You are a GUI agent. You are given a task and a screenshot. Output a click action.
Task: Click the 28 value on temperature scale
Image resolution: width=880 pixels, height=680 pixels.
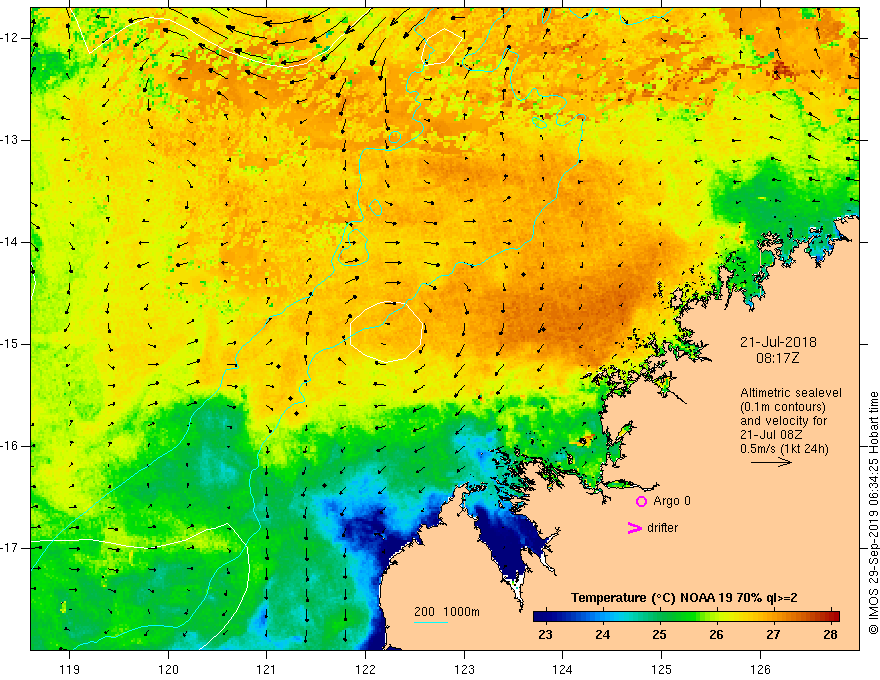(831, 635)
